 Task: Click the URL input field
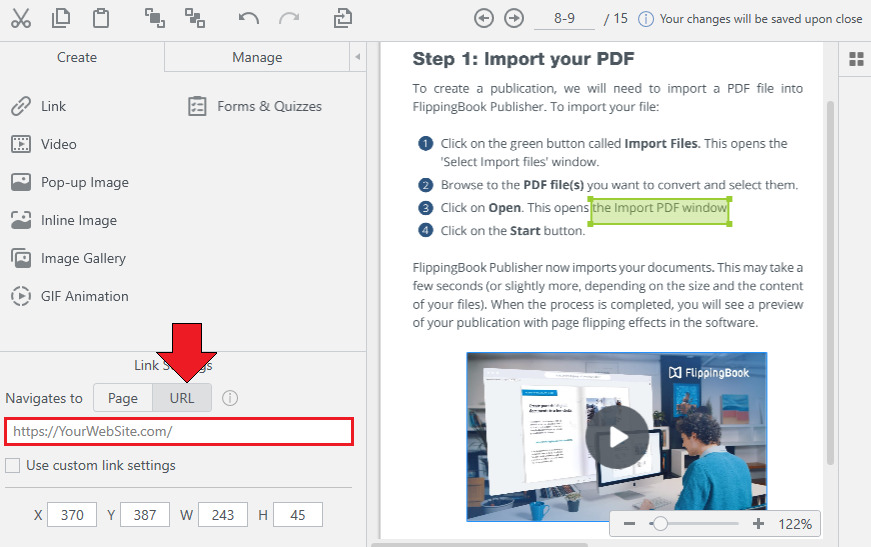pos(179,431)
